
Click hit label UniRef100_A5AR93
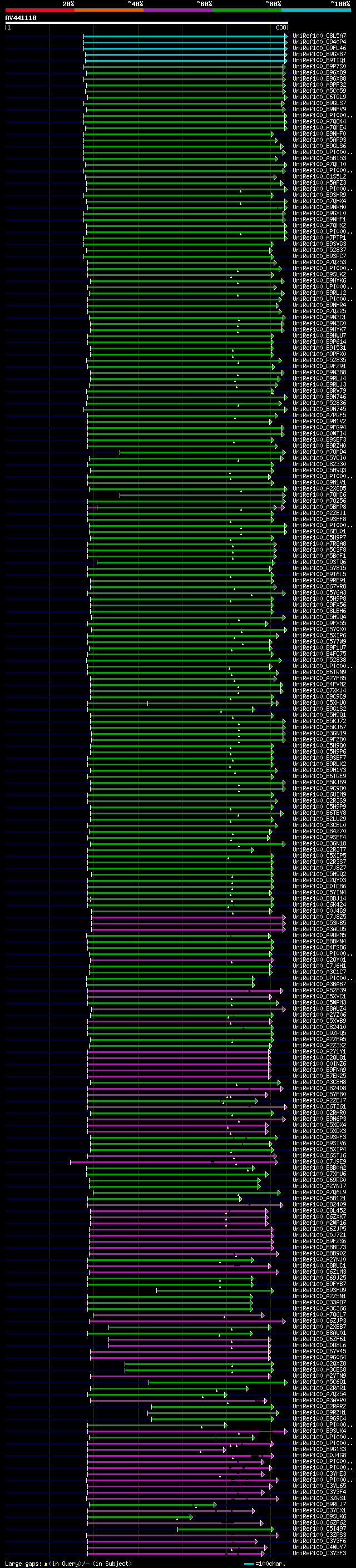(319, 140)
